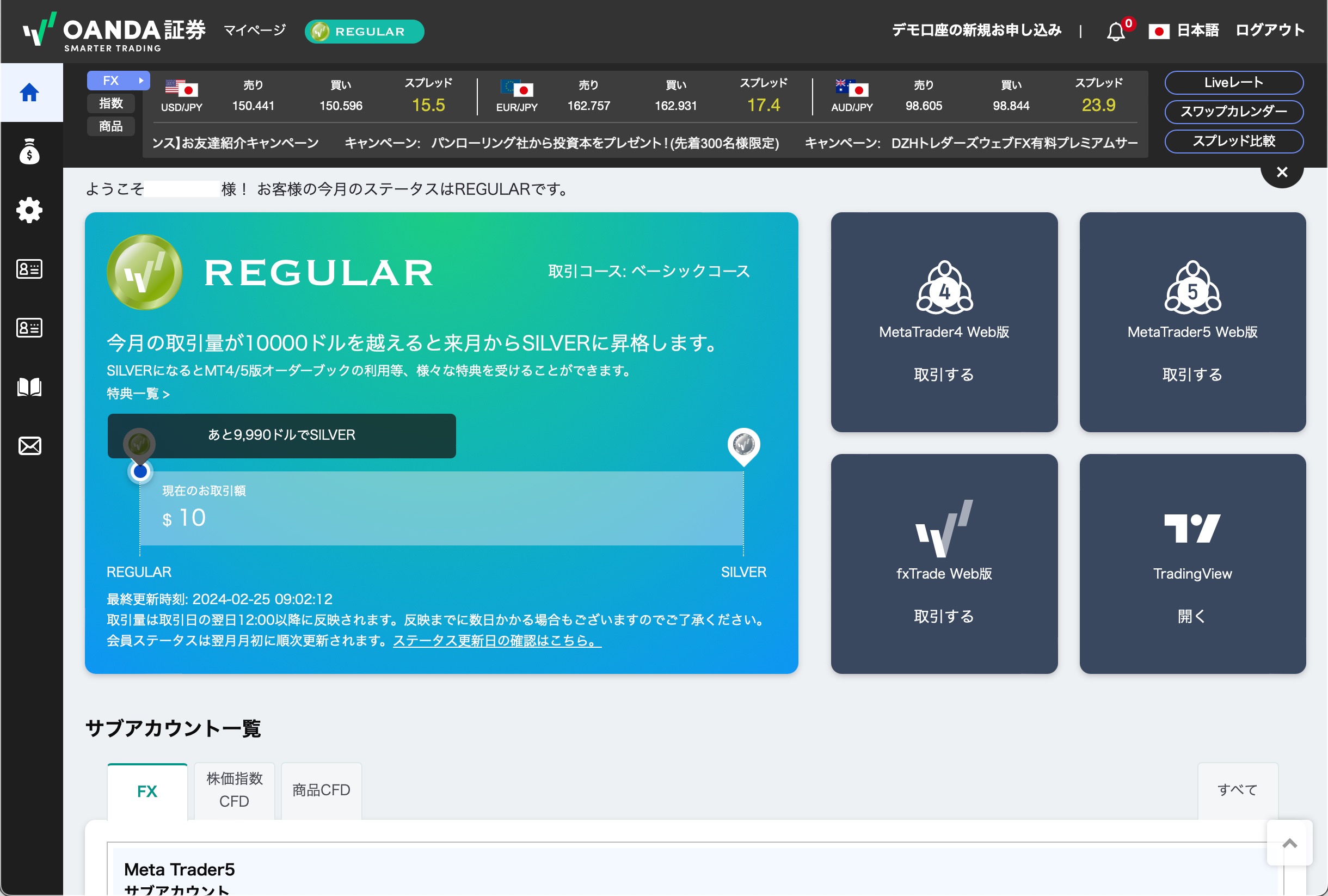This screenshot has height=896, width=1328.
Task: Click USD/JPY spread value 15.5
Action: click(x=428, y=105)
